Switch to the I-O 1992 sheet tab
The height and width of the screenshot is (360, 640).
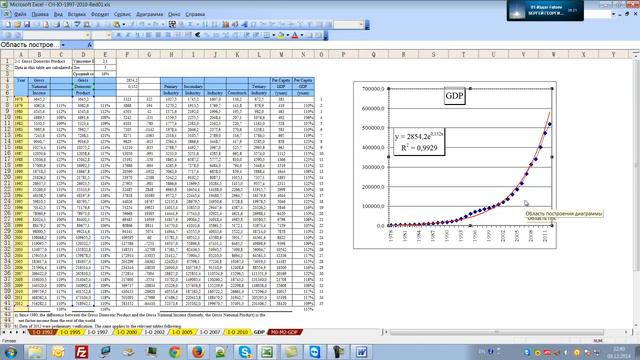click(42, 332)
